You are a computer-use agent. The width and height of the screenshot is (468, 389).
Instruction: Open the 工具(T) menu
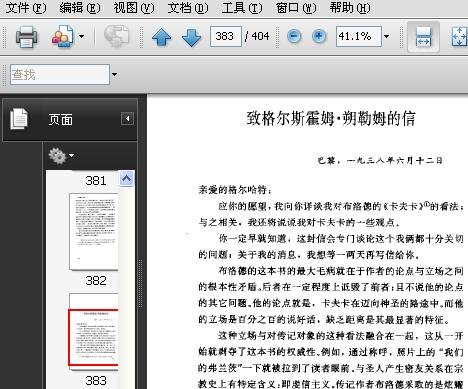[x=242, y=7]
